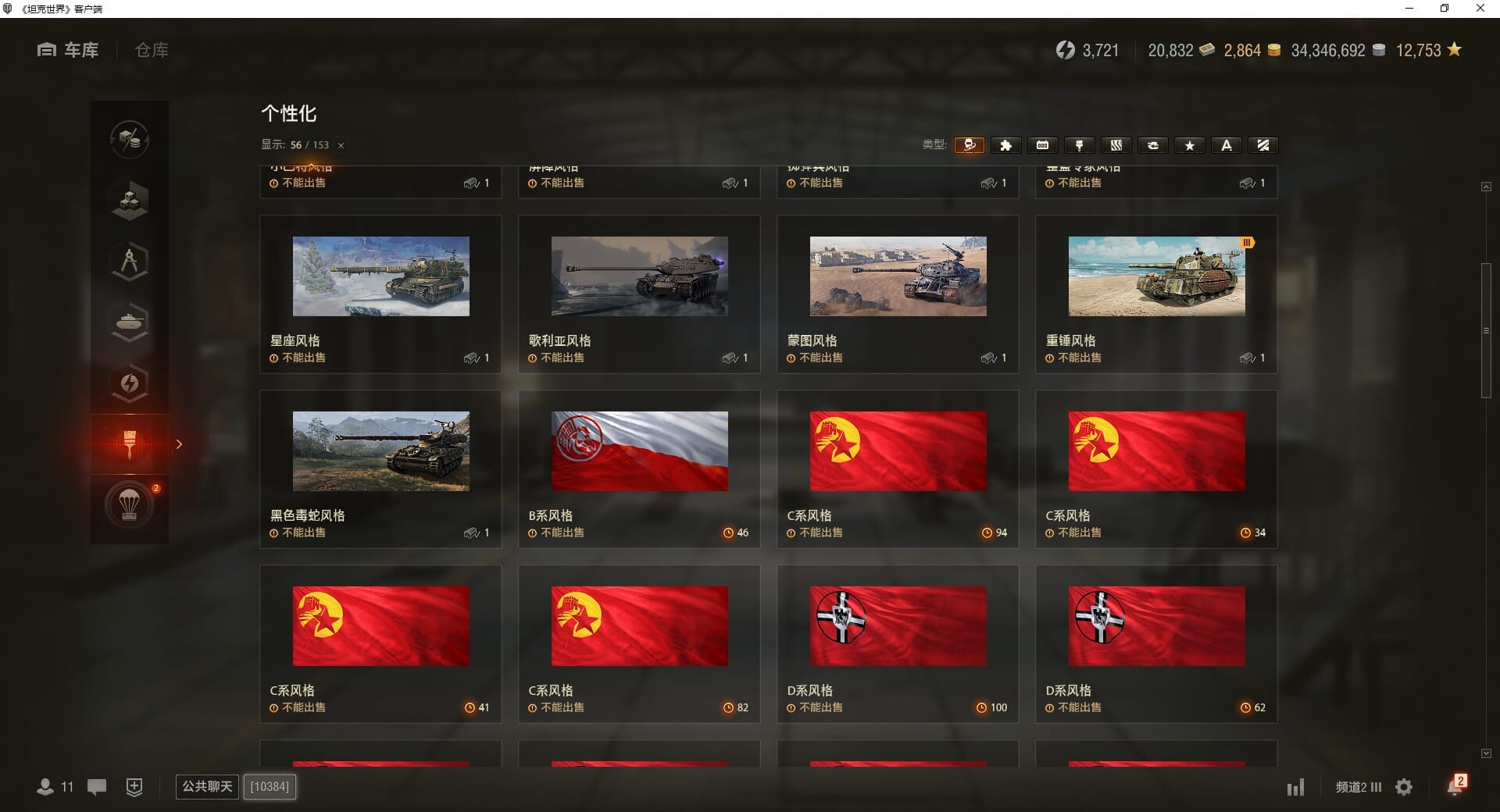Click the parachute supply crate icon
Viewport: 1500px width, 812px height.
pos(130,505)
